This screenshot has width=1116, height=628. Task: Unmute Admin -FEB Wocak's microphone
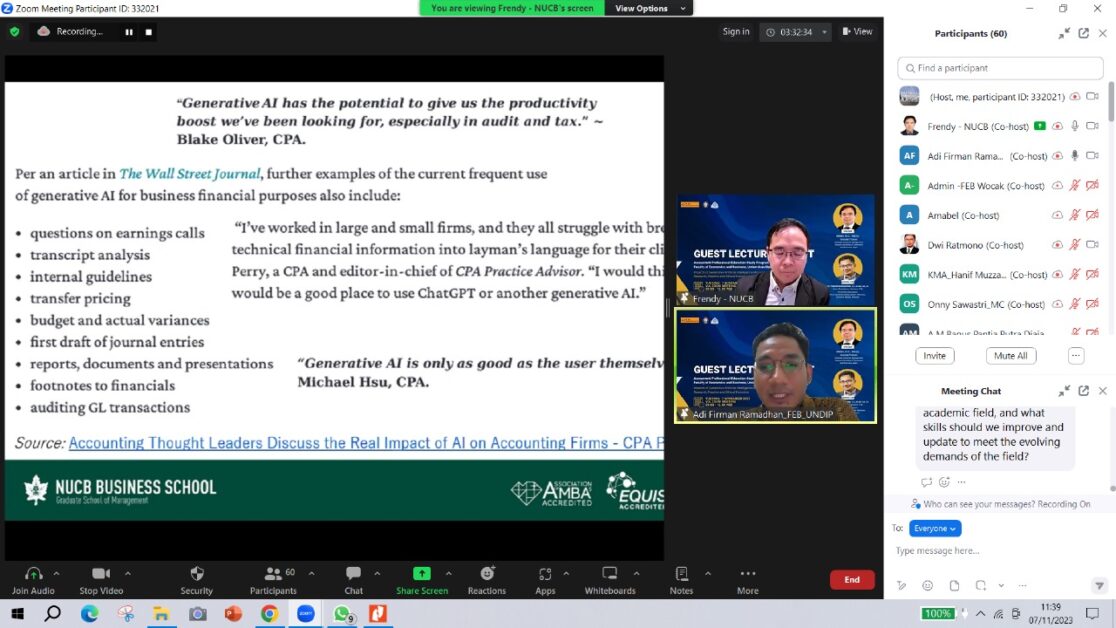(1075, 185)
